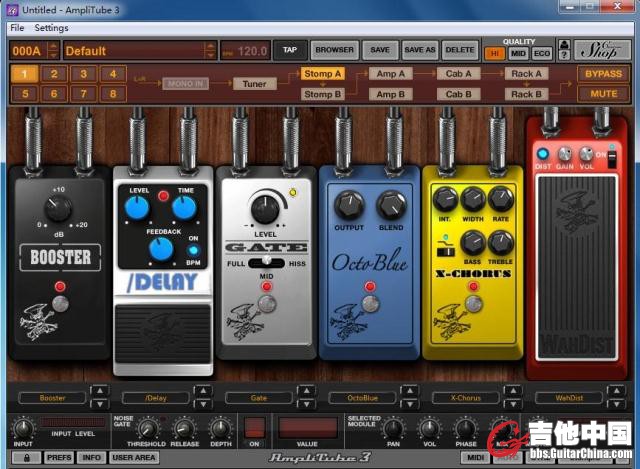Open the help question mark icon

[564, 55]
